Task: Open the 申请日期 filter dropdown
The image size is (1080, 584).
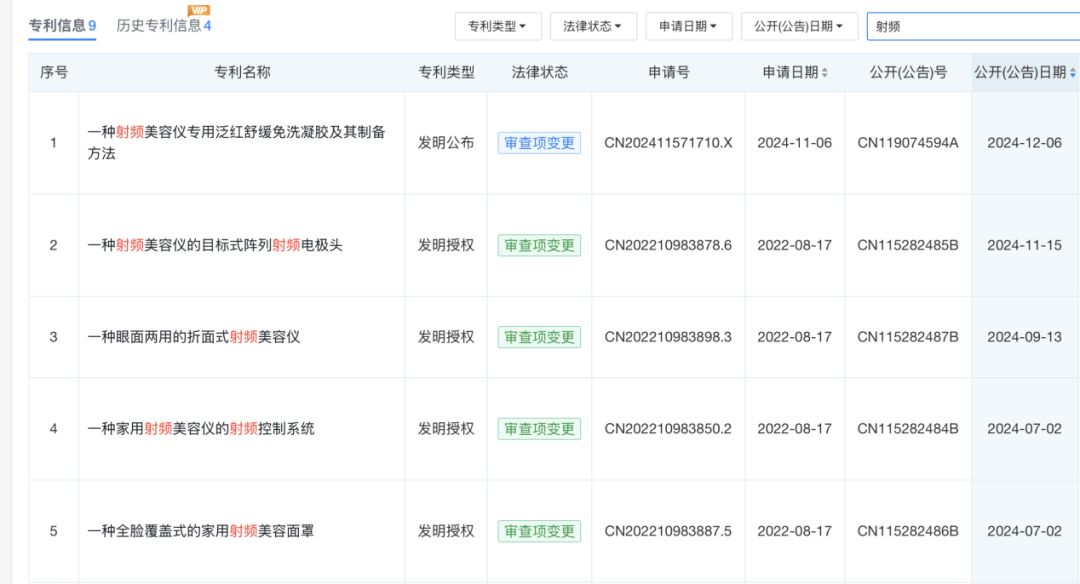Action: tap(688, 26)
